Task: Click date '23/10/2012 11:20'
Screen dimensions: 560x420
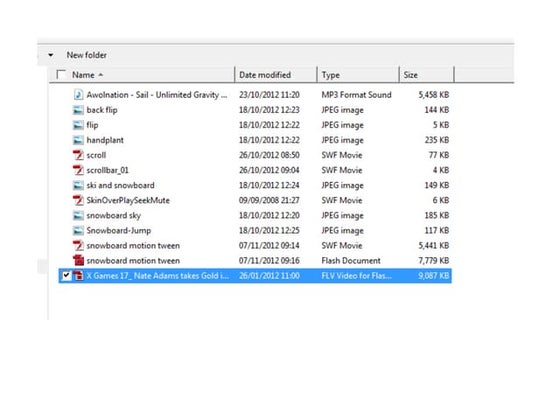Action: 269,95
